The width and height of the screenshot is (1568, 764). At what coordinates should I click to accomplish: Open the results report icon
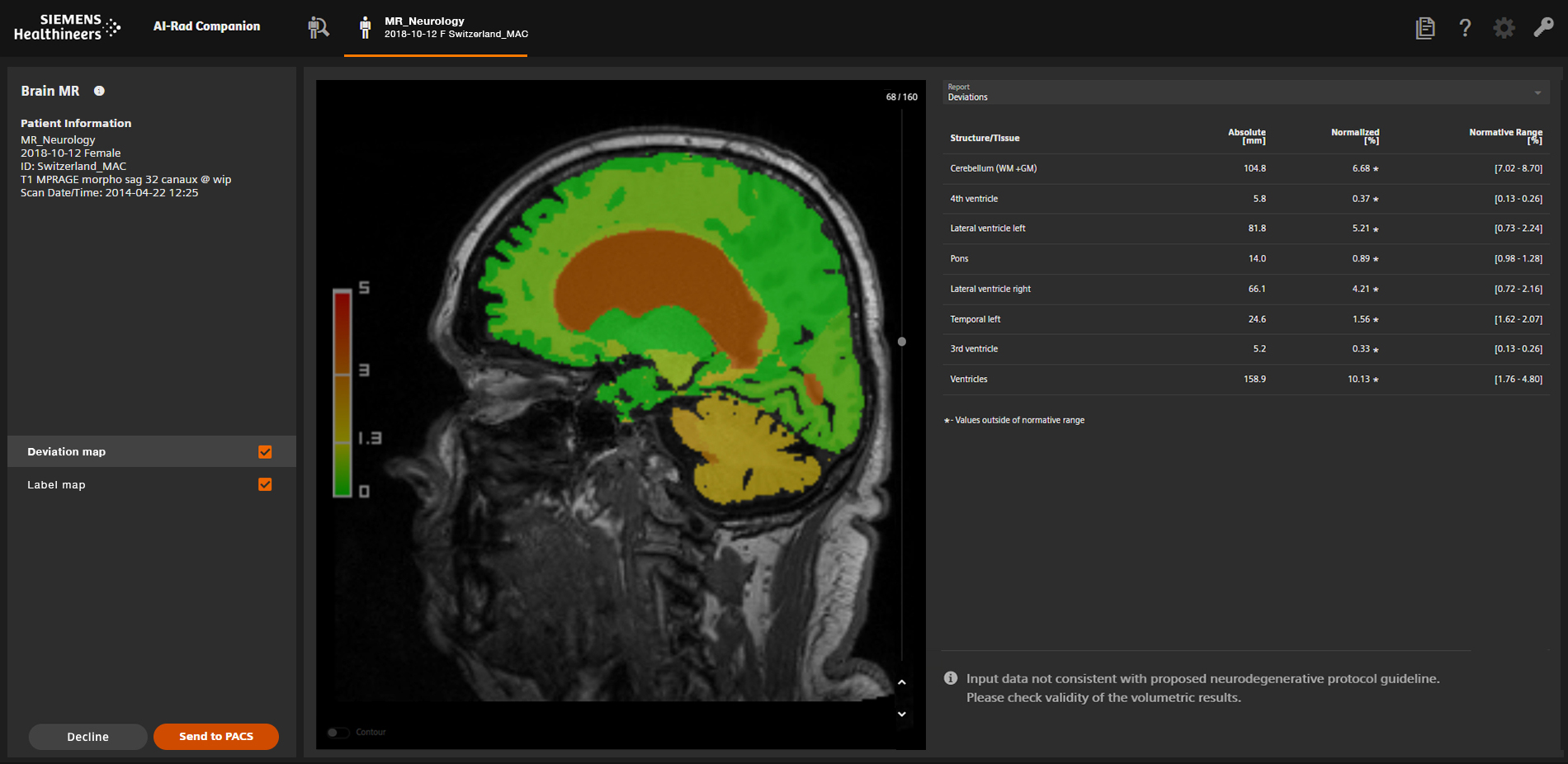1425,27
